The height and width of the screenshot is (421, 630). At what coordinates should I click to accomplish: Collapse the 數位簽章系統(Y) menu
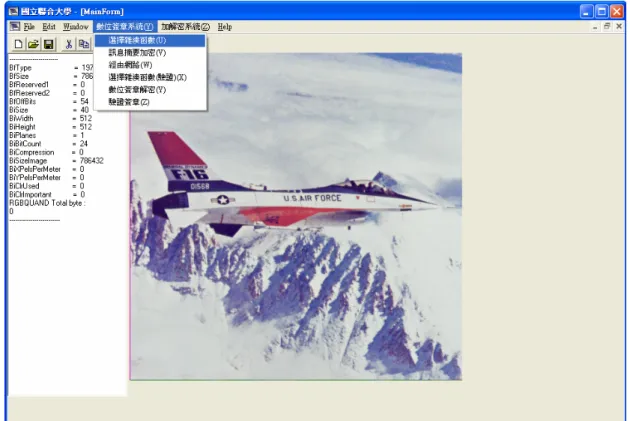click(x=125, y=27)
